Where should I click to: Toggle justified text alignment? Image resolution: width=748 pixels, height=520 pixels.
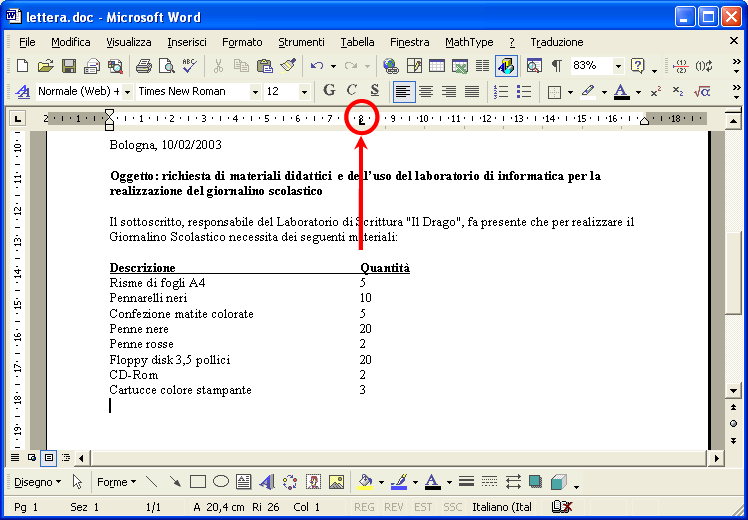coord(472,91)
